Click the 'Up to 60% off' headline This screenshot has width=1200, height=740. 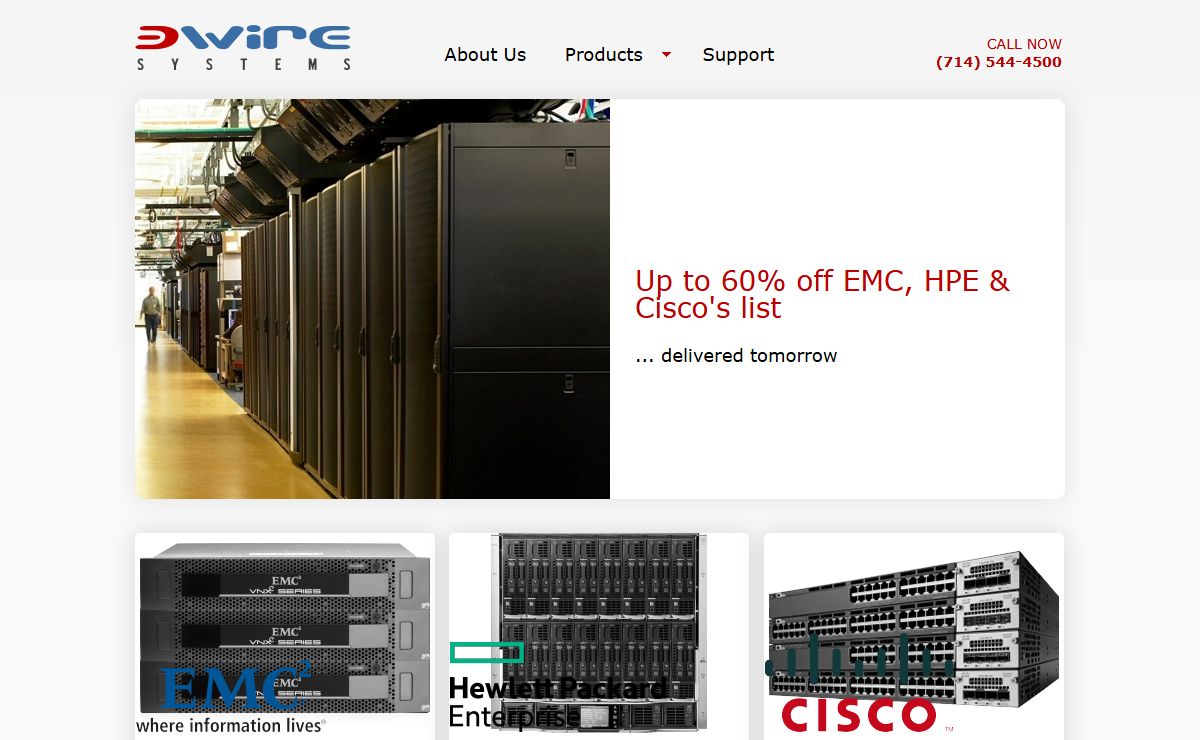coord(823,294)
